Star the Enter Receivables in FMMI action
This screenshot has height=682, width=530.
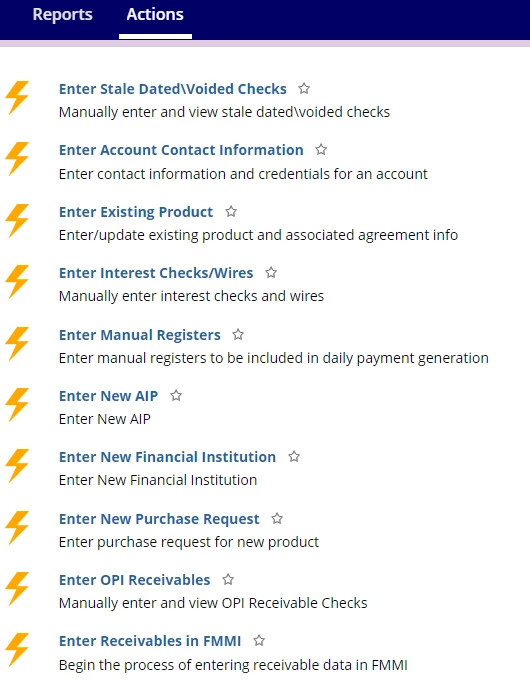(x=259, y=641)
